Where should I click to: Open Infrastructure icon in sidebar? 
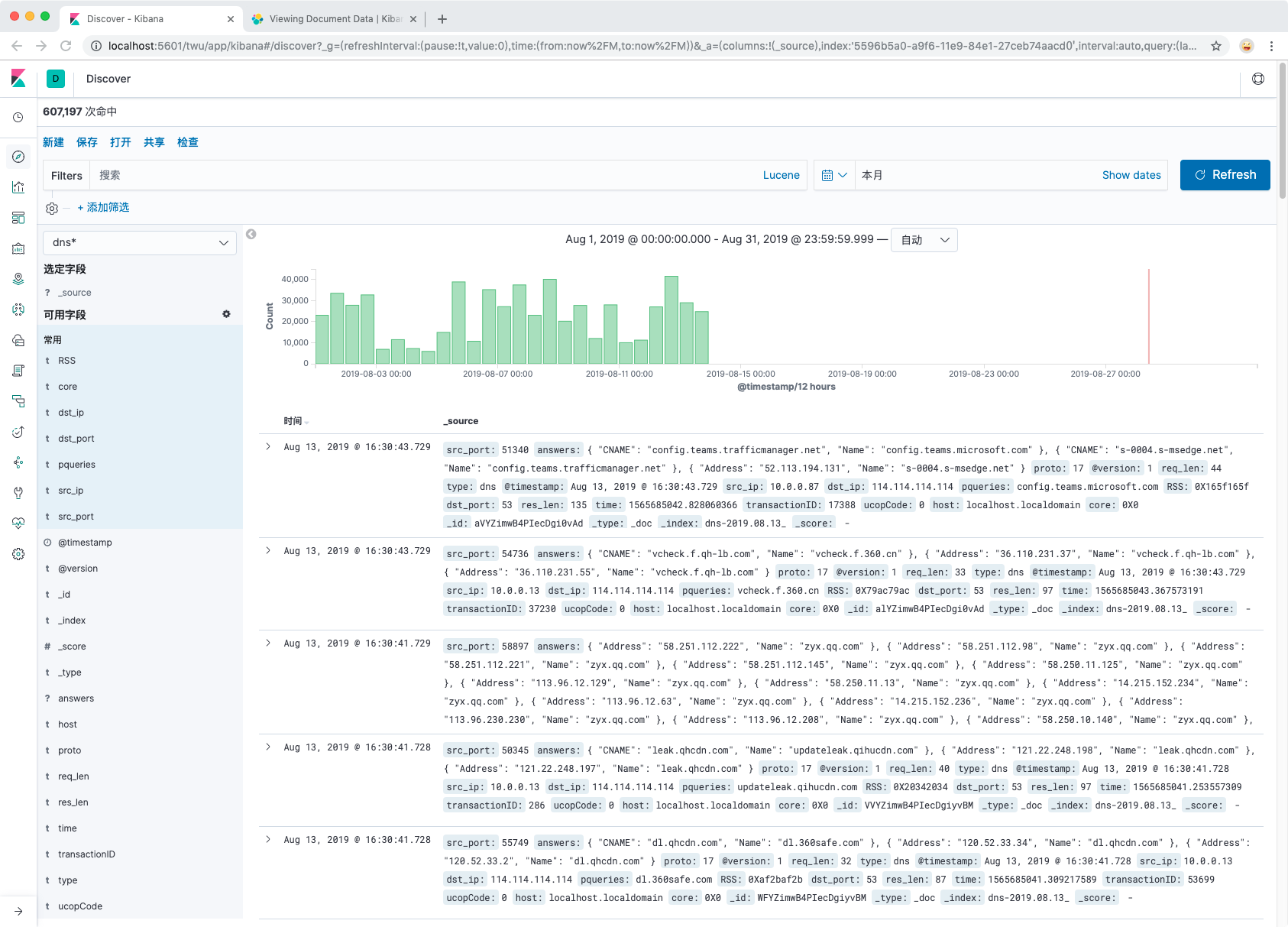pyautogui.click(x=18, y=340)
